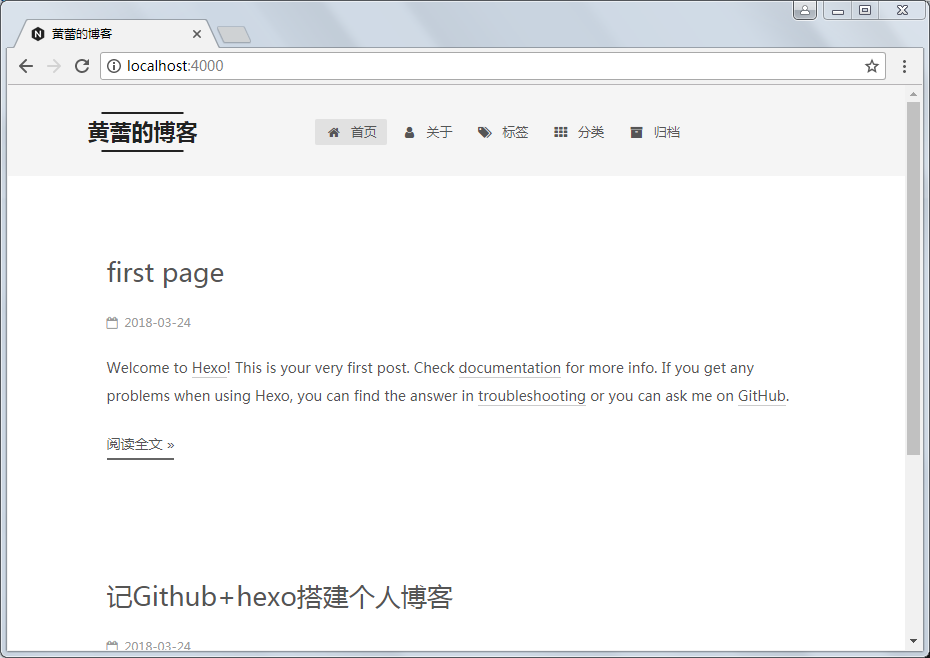The width and height of the screenshot is (930, 658).
Task: Click the scrollbar down arrow
Action: [913, 640]
